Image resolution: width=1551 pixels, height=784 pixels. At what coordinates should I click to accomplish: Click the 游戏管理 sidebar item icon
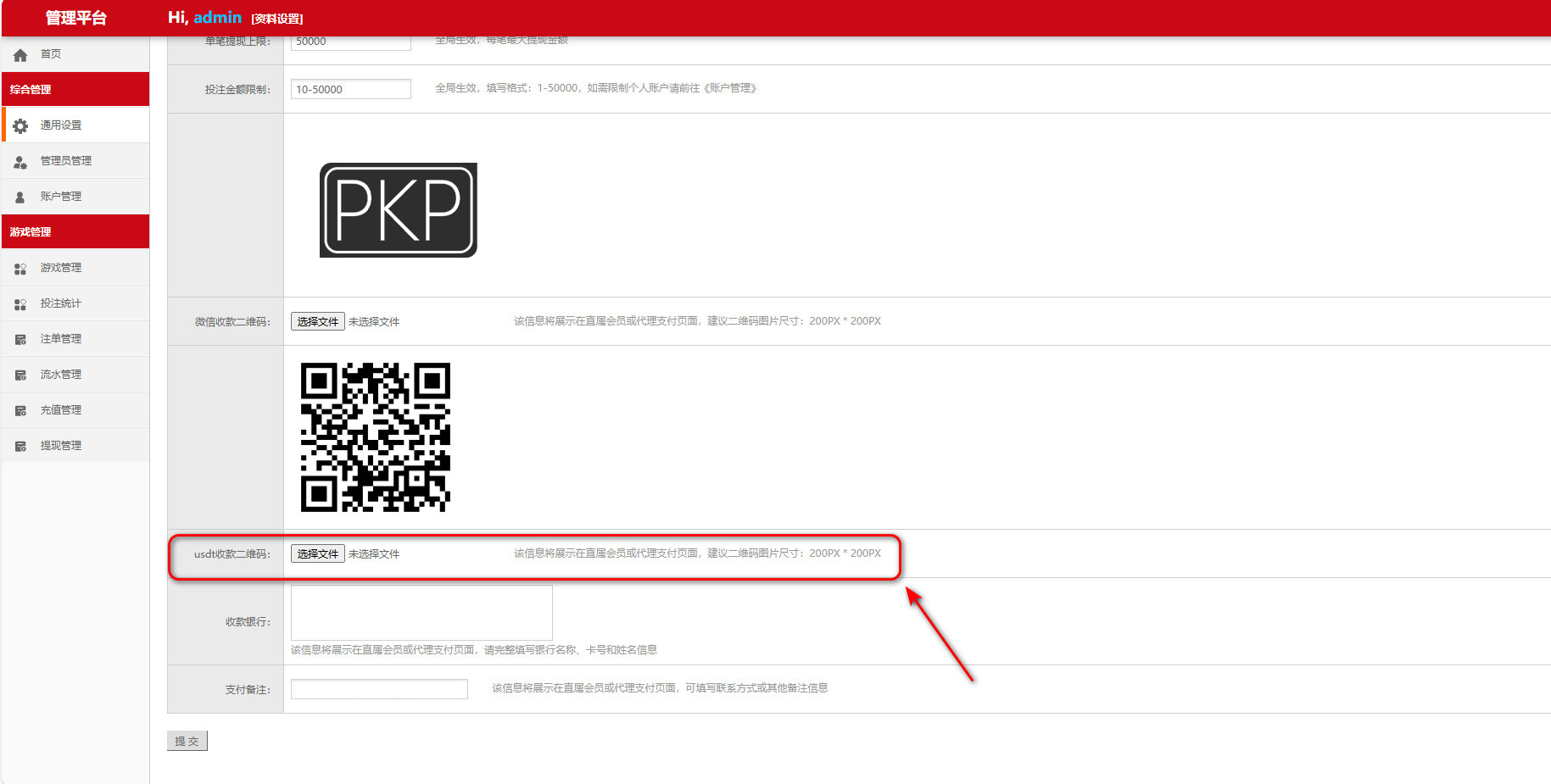(x=20, y=268)
